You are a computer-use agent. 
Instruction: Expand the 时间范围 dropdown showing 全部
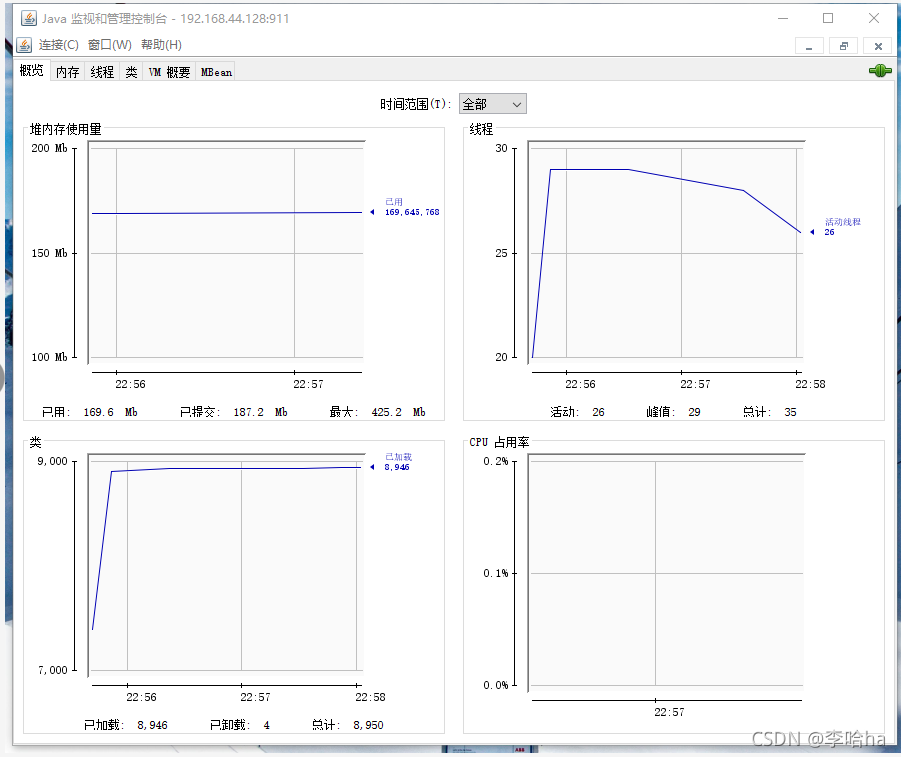coord(492,104)
